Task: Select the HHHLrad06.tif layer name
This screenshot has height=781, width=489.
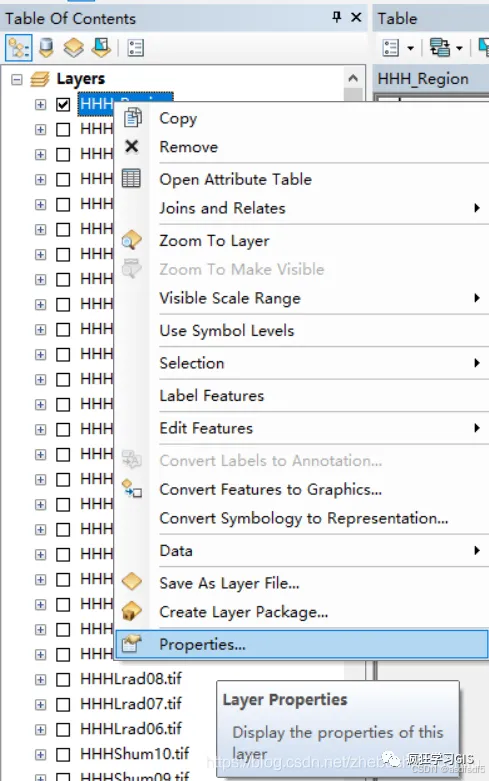Action: click(x=131, y=729)
